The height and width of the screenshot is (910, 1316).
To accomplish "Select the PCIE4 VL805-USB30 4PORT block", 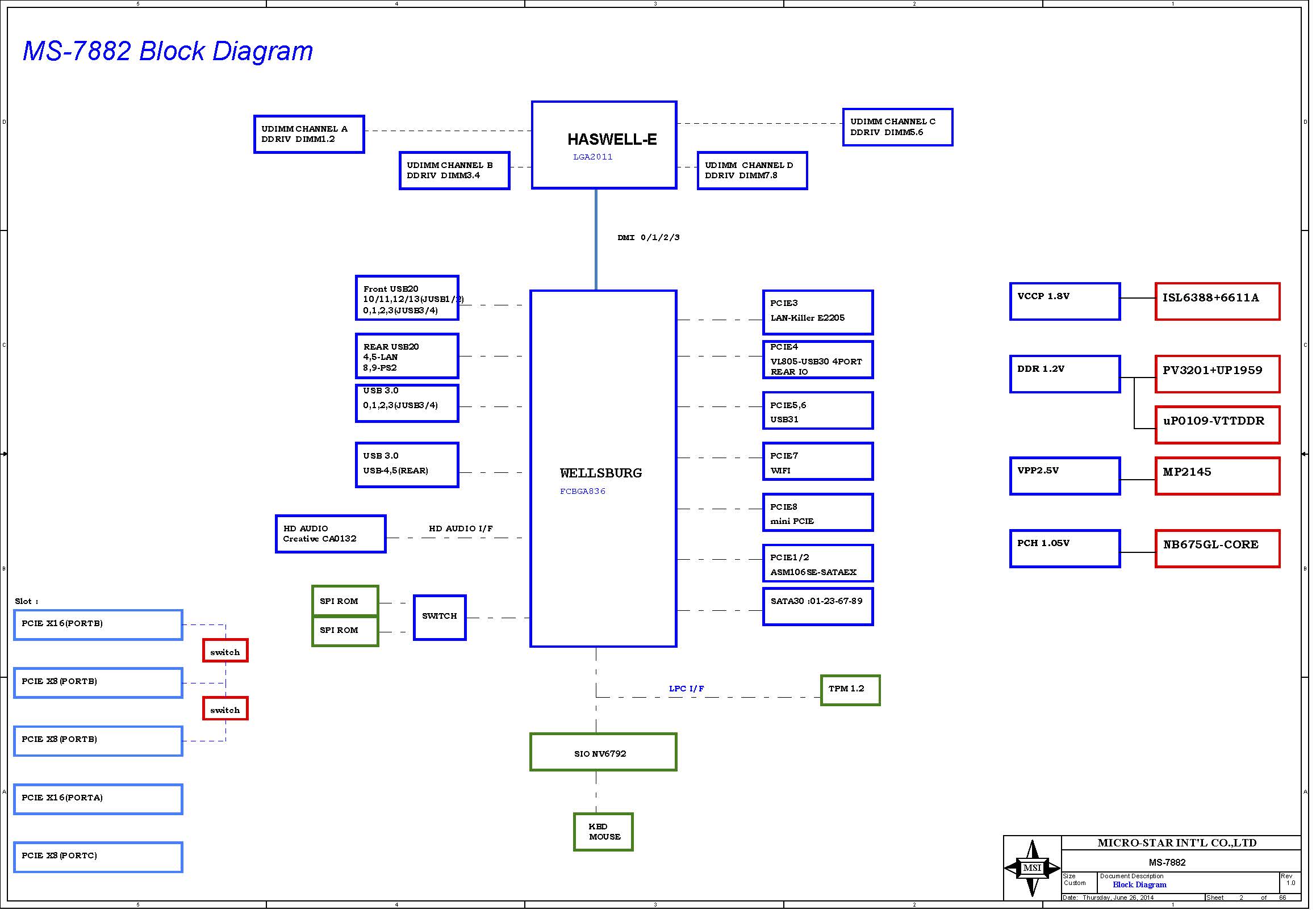I will pos(817,360).
